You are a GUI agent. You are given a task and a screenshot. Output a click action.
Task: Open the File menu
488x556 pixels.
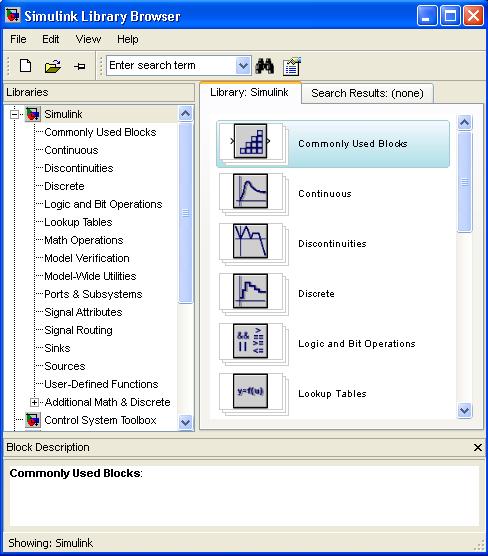tap(18, 39)
